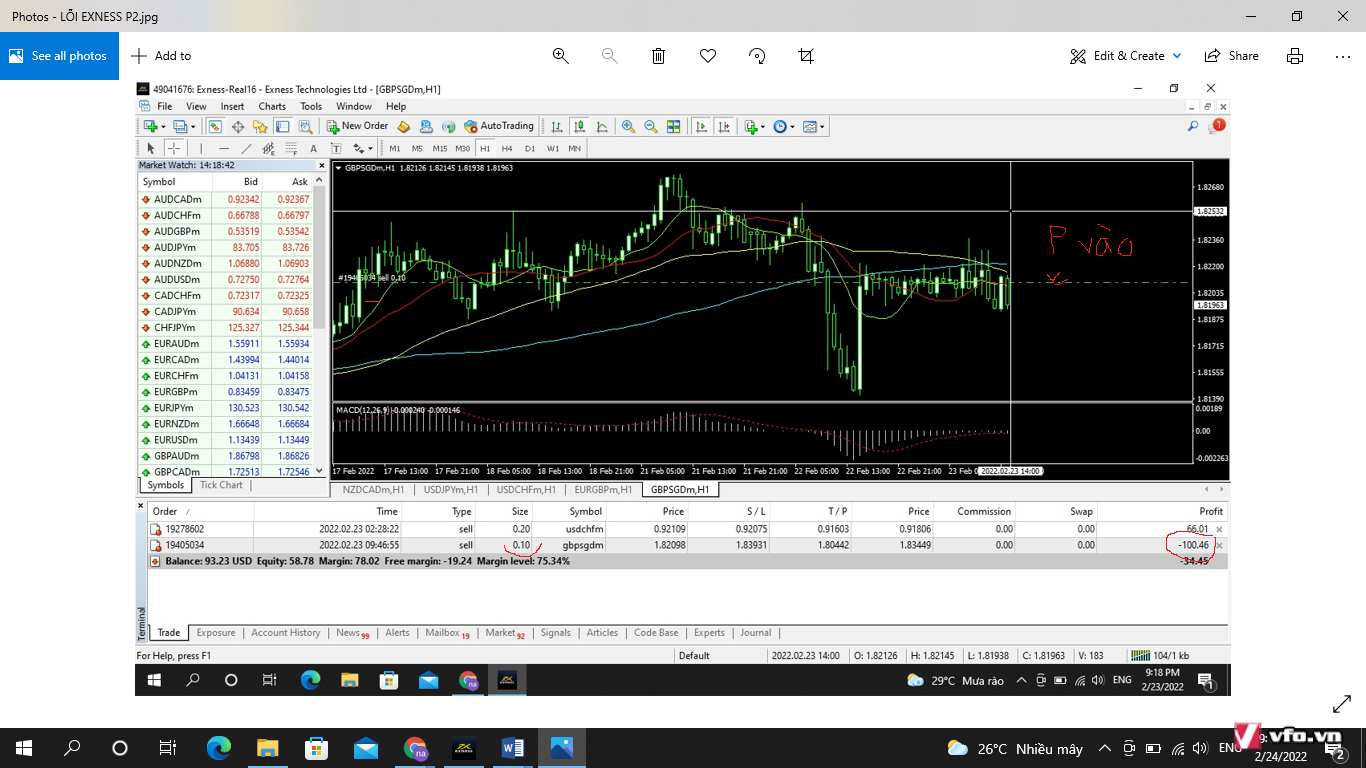The height and width of the screenshot is (768, 1366).
Task: Tile chart windows with the grid icon
Action: click(673, 127)
